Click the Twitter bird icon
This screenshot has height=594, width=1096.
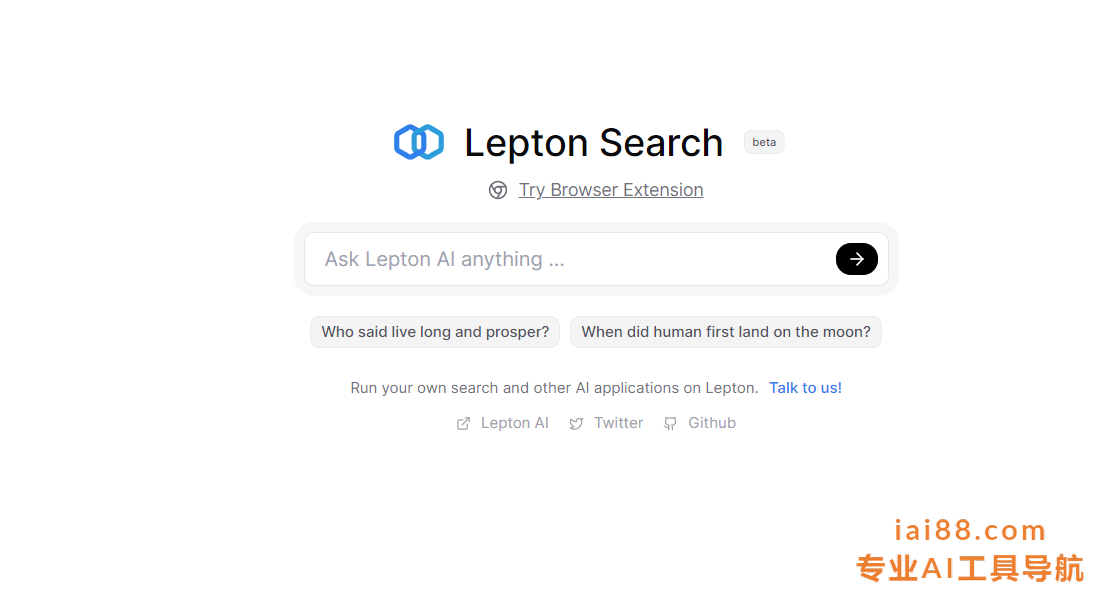click(576, 423)
